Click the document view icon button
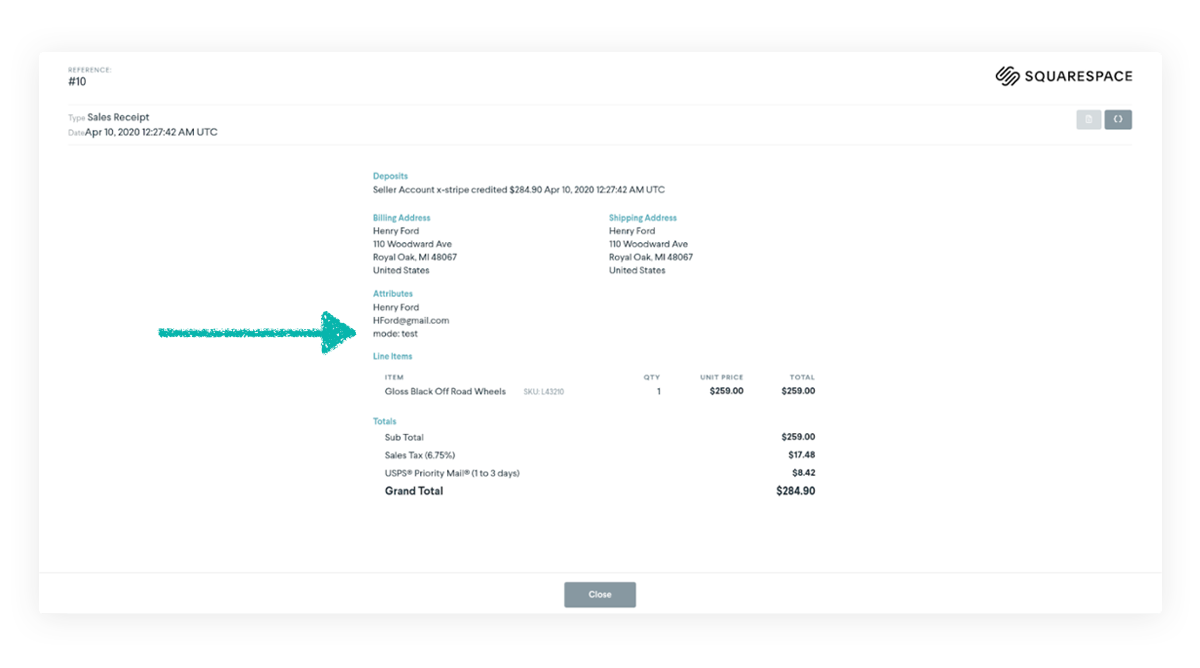1200x668 pixels. click(x=1088, y=120)
